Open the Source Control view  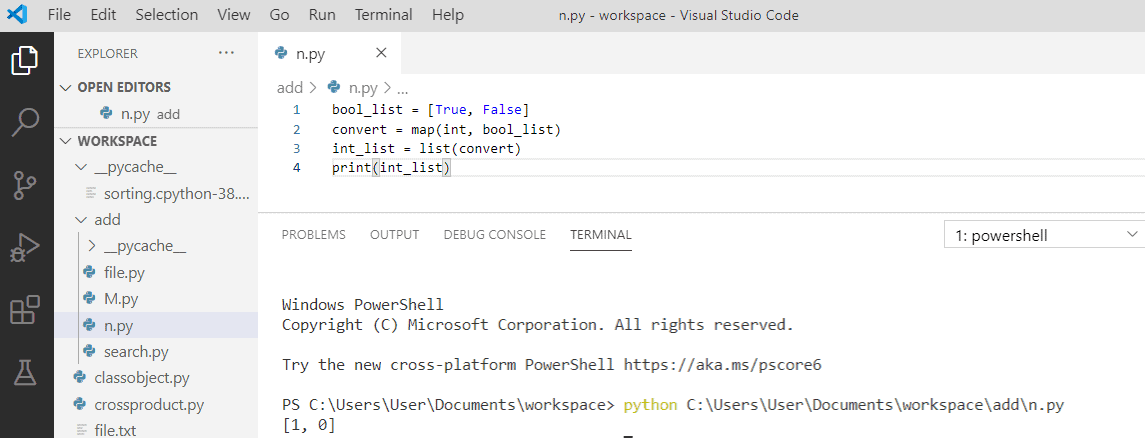(26, 186)
